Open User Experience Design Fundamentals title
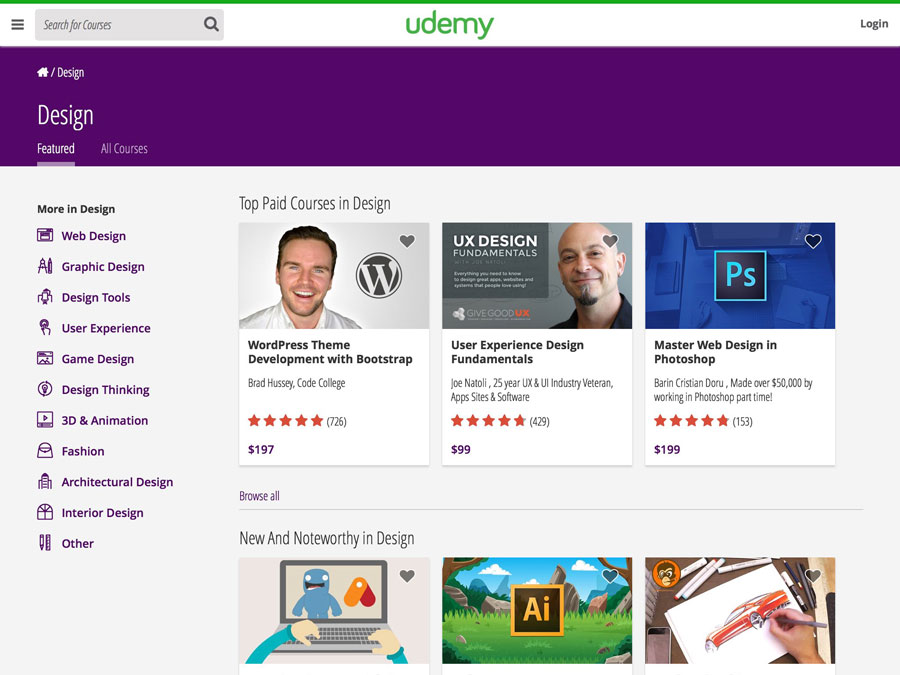This screenshot has width=900, height=675. 517,352
